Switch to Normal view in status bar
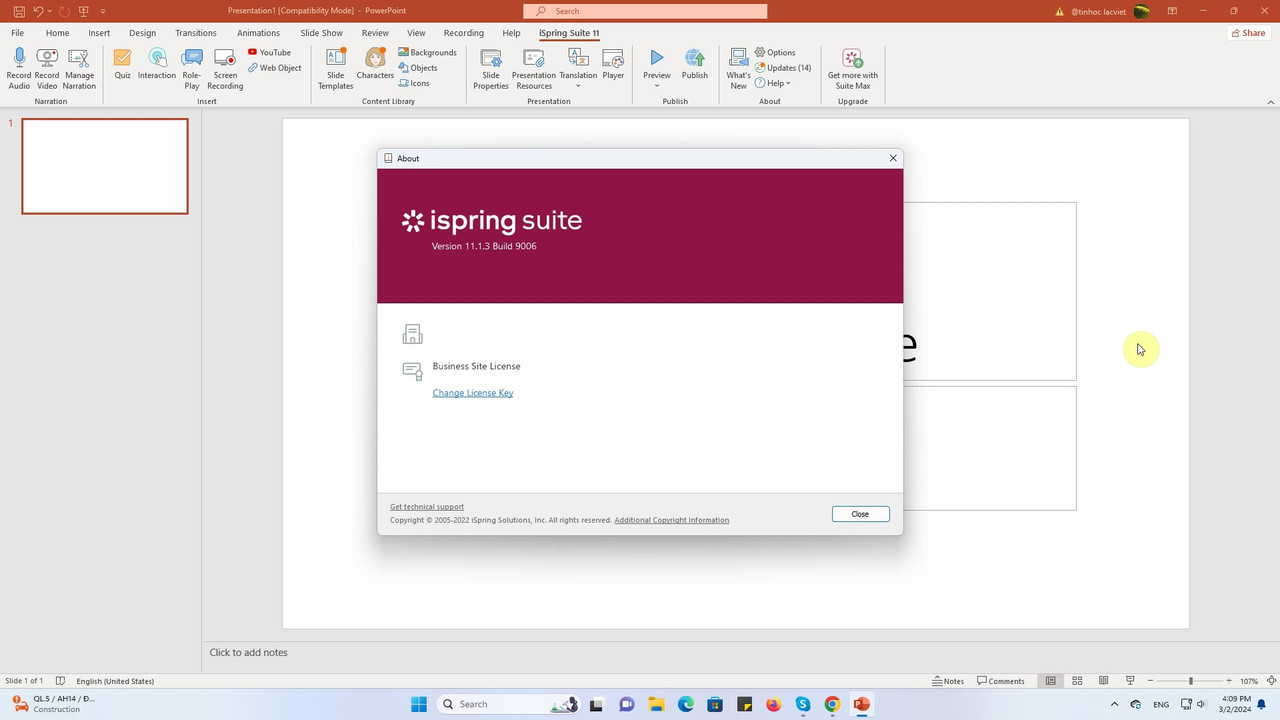1280x720 pixels. point(1051,681)
